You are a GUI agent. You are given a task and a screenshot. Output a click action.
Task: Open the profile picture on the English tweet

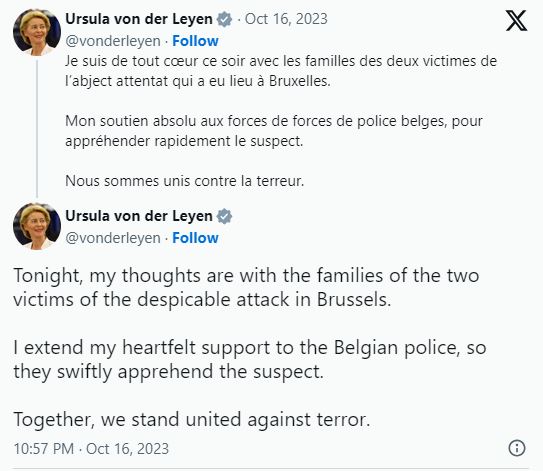tap(37, 226)
